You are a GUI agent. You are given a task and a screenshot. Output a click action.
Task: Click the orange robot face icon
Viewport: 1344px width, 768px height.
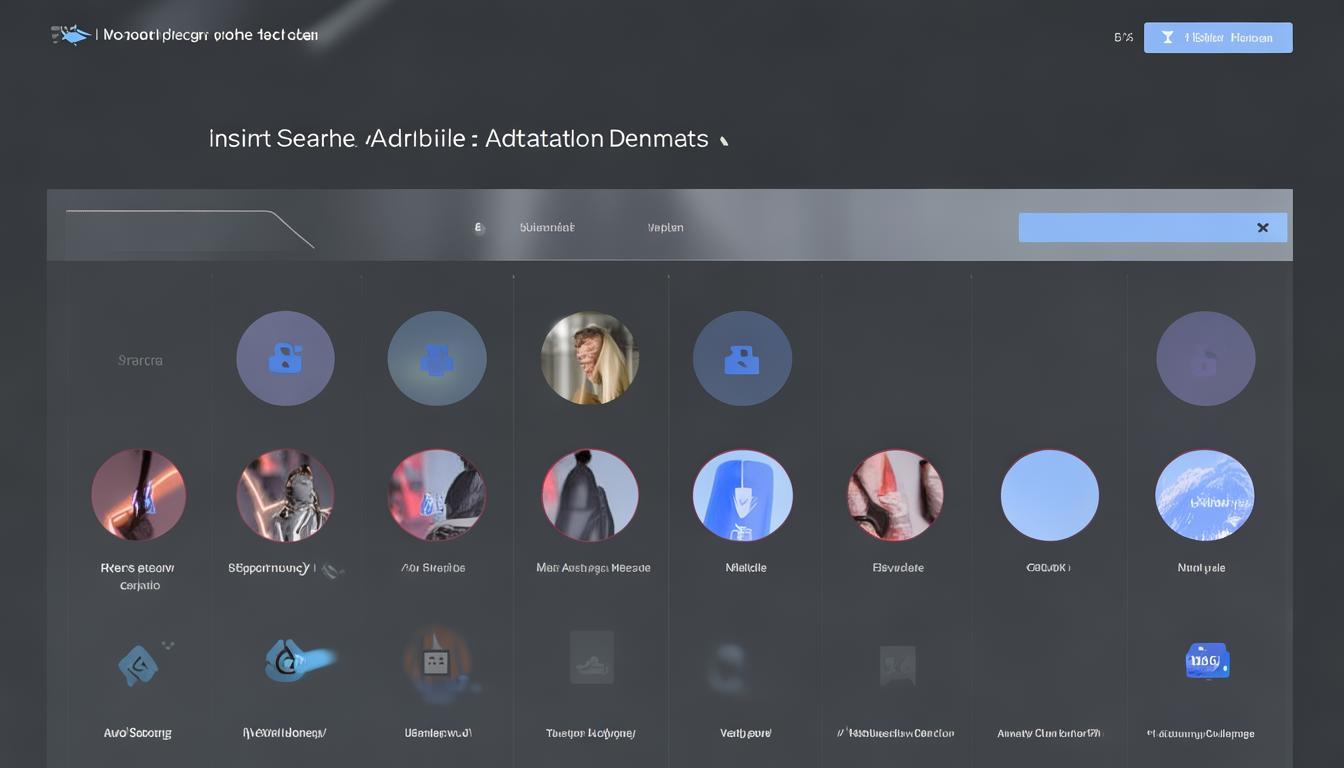pos(436,661)
